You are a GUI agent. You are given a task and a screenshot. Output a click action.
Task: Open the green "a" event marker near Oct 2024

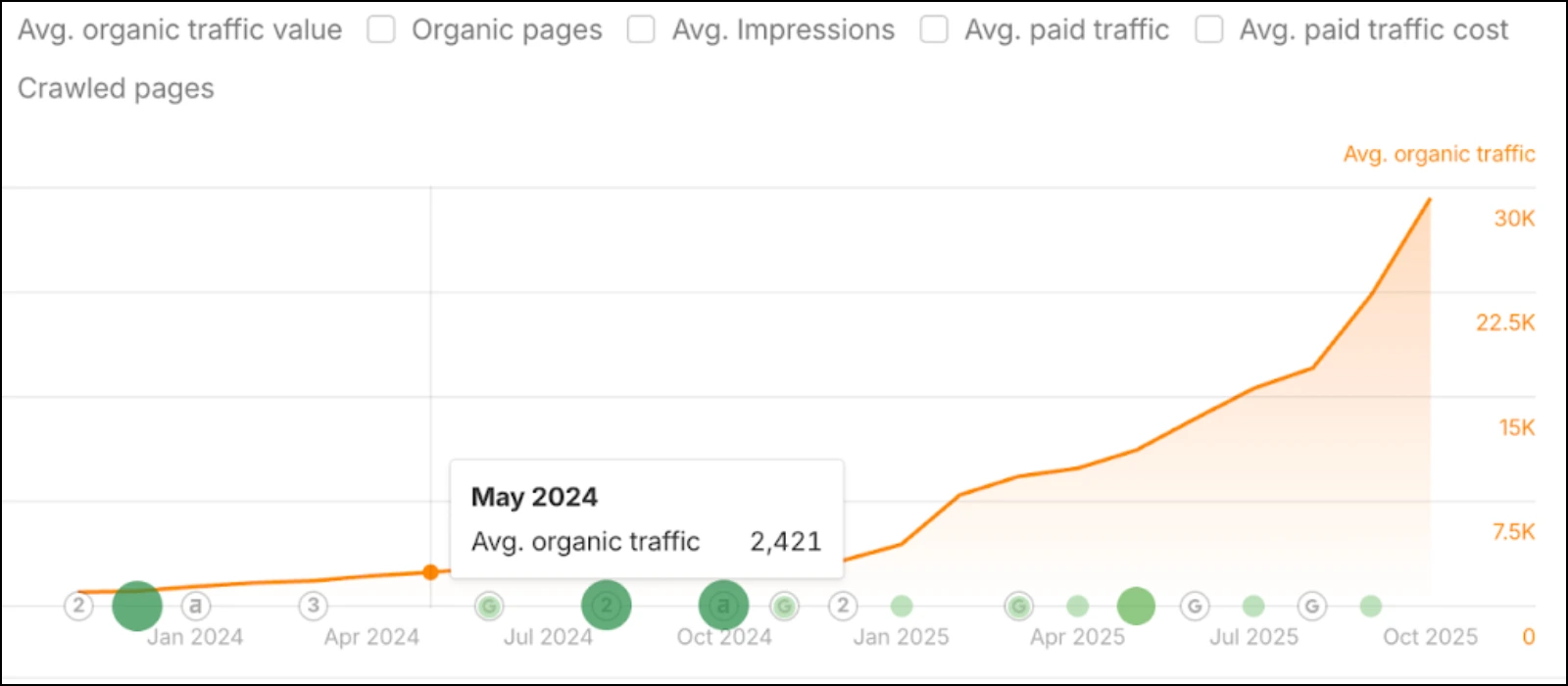click(723, 605)
